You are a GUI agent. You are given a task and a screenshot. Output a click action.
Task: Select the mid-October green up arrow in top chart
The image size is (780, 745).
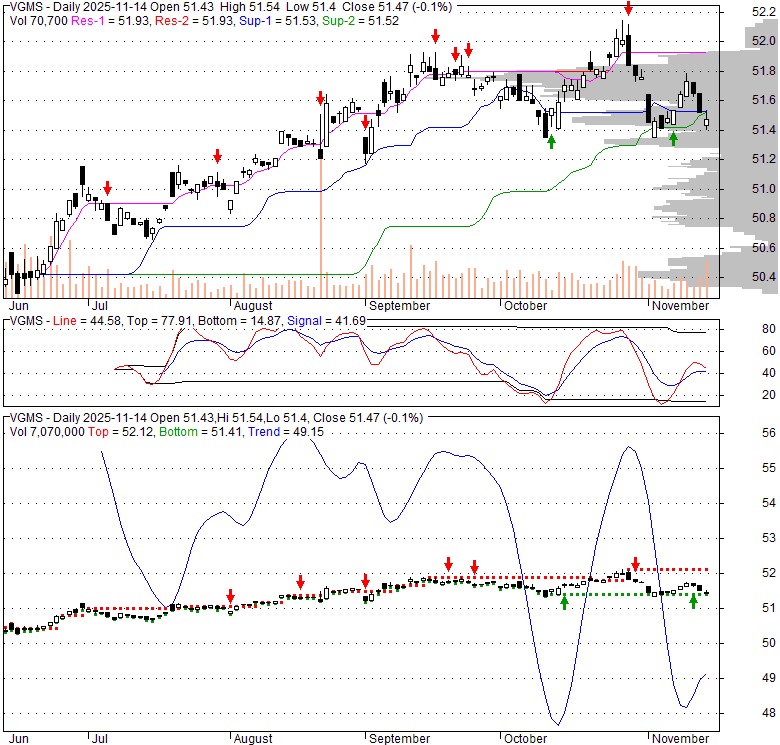[551, 141]
